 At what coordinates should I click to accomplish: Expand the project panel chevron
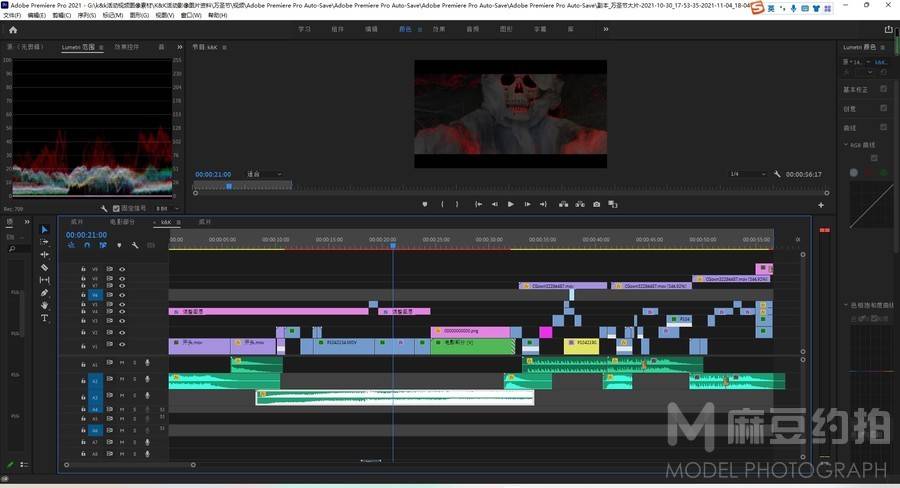point(26,222)
